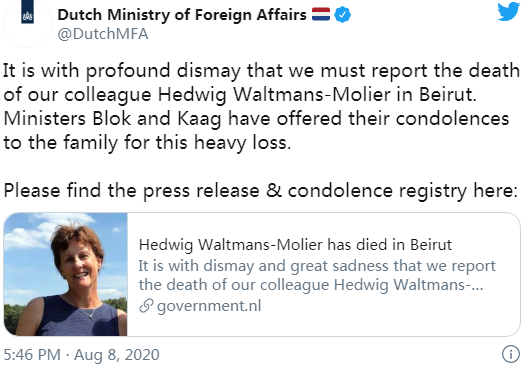Viewport: 528px width, 370px height.
Task: Open the tweet info circle icon
Action: point(511,354)
